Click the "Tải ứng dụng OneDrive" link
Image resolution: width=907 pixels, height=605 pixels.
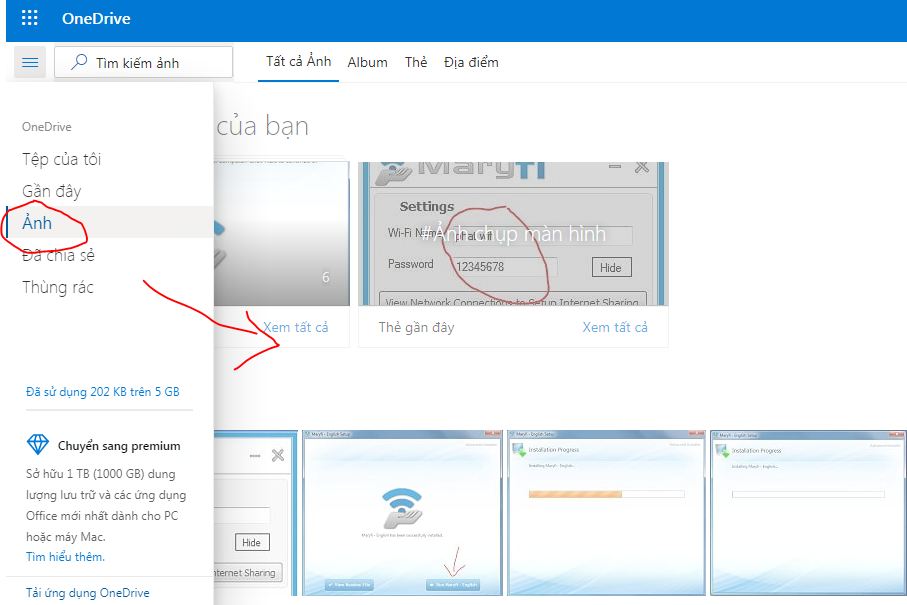pos(88,592)
